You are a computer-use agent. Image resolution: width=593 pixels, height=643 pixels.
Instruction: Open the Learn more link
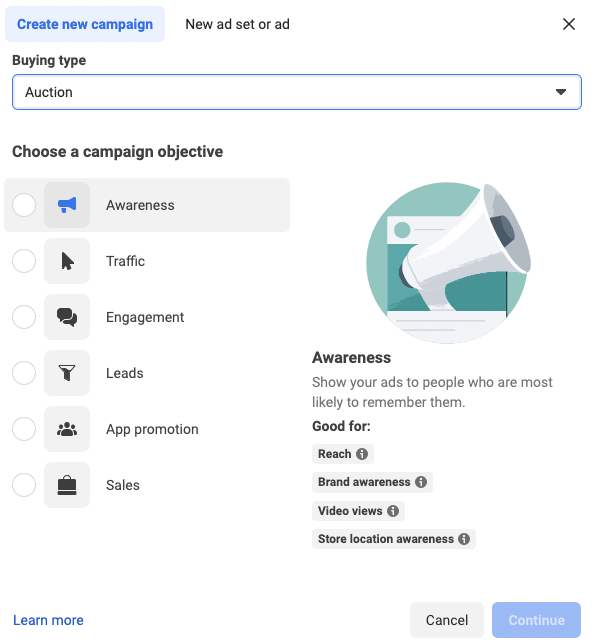tap(48, 620)
